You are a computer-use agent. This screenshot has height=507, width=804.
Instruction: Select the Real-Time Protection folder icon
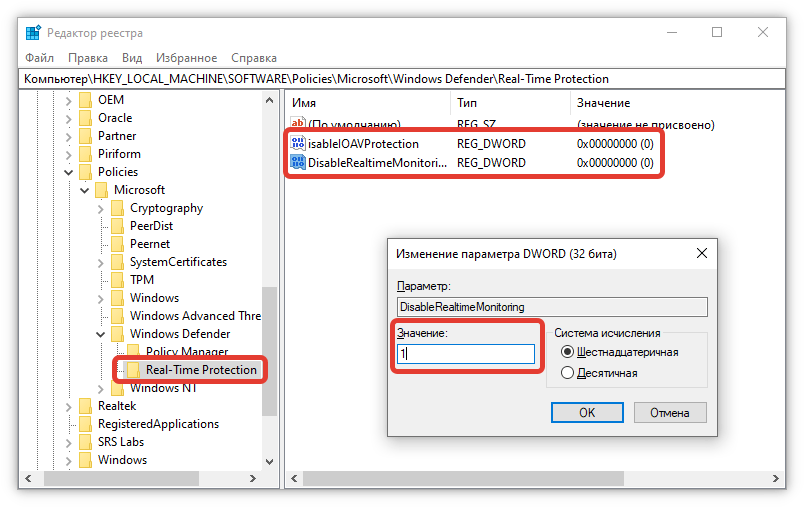coord(134,370)
